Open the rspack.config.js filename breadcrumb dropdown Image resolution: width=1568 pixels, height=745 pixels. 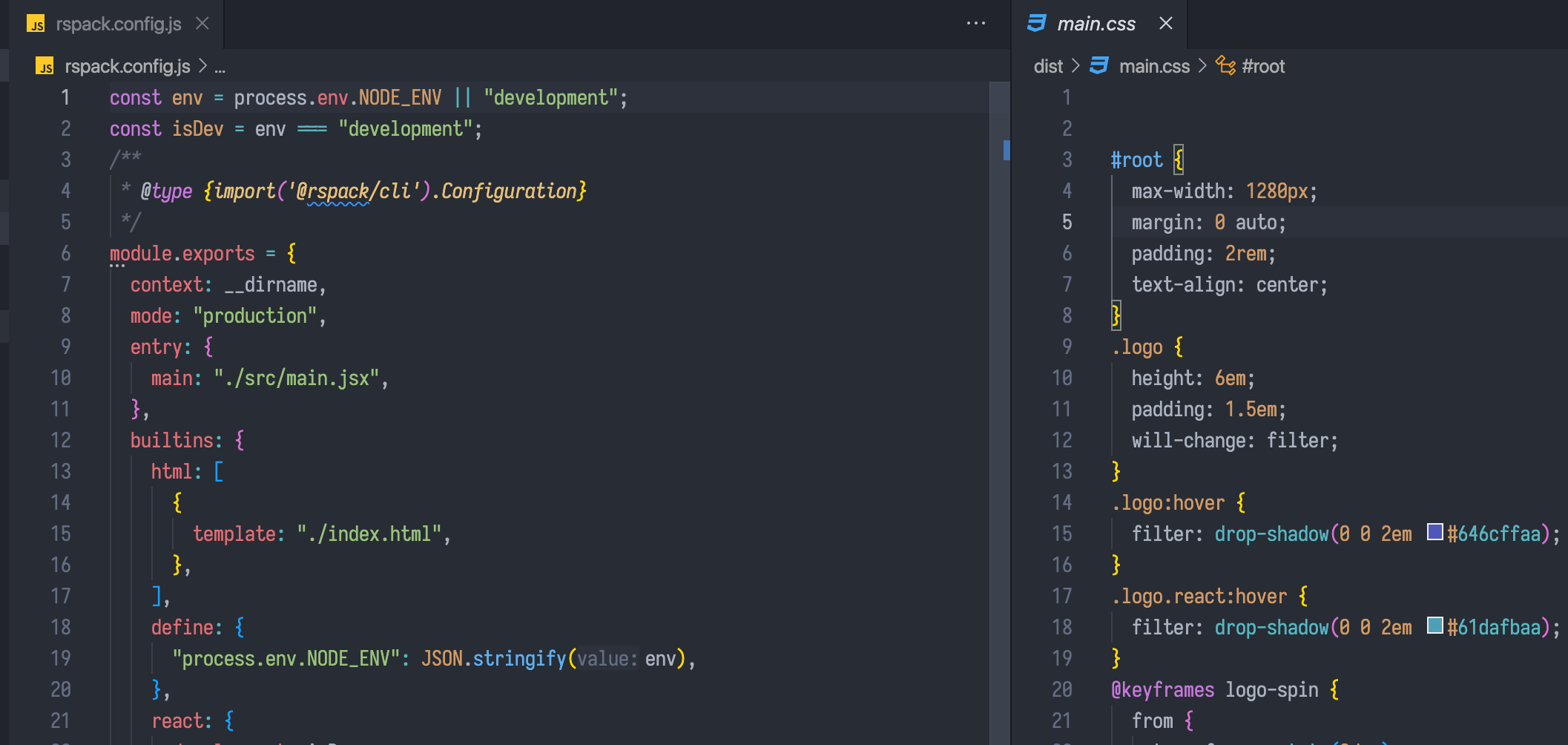127,66
